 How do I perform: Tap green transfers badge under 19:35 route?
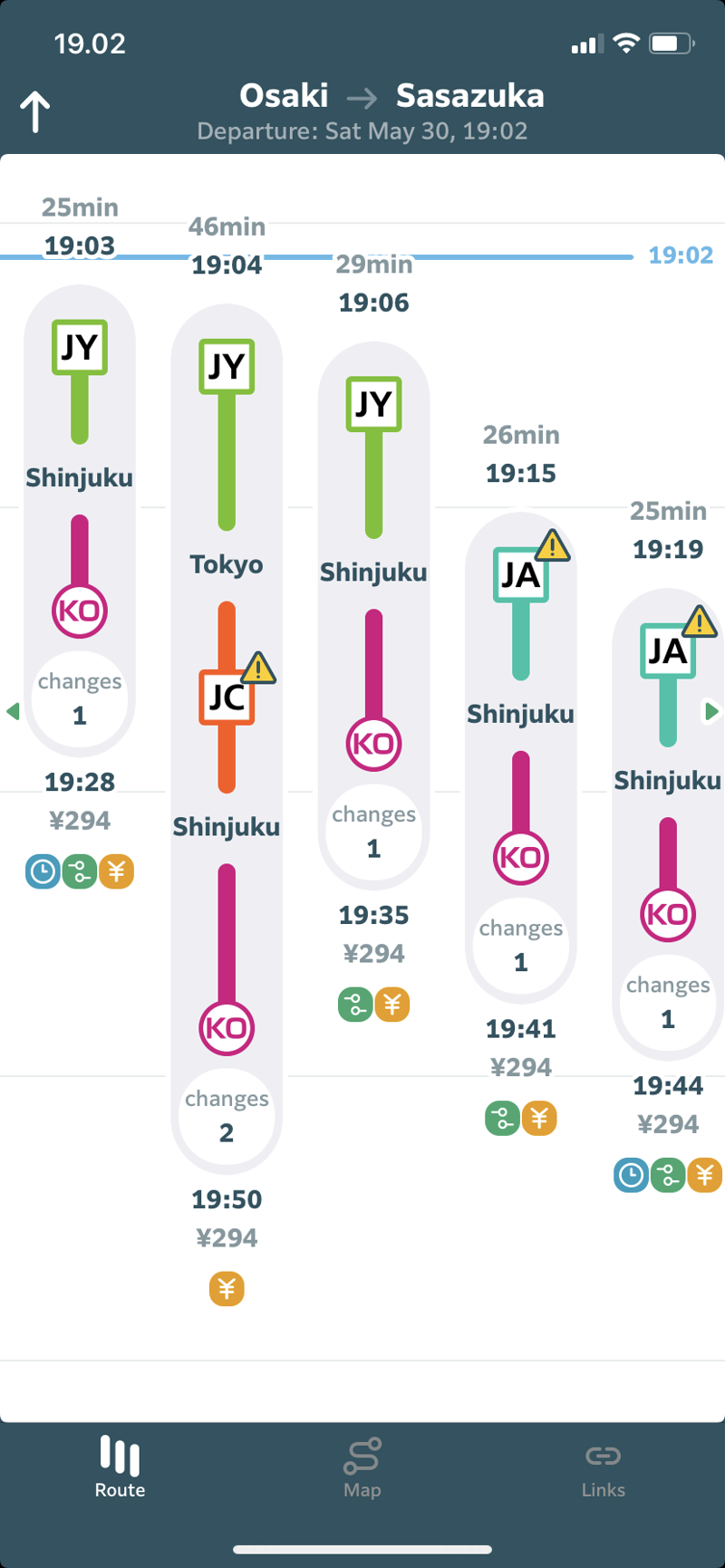click(355, 1005)
